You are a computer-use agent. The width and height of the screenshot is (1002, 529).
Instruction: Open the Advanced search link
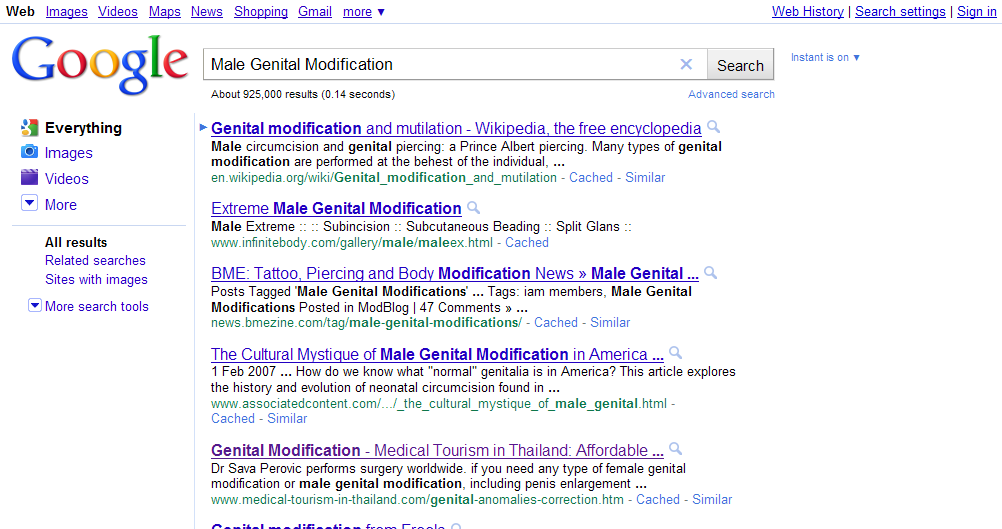tap(731, 94)
